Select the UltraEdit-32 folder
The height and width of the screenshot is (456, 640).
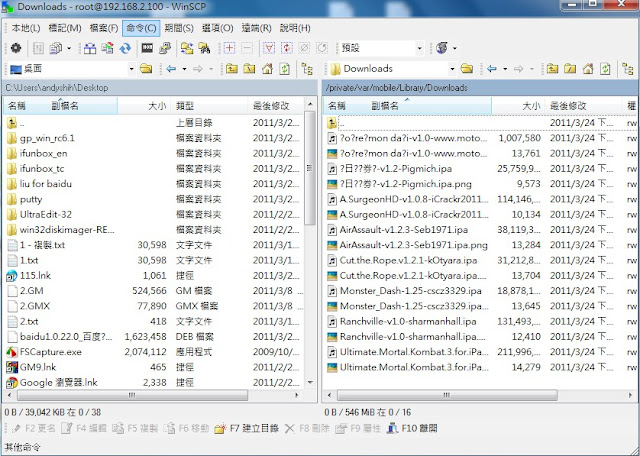45,215
